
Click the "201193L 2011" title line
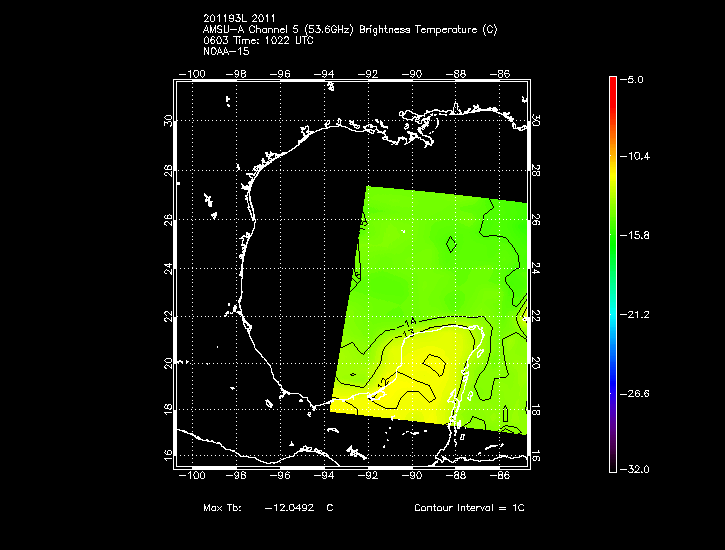tap(239, 18)
